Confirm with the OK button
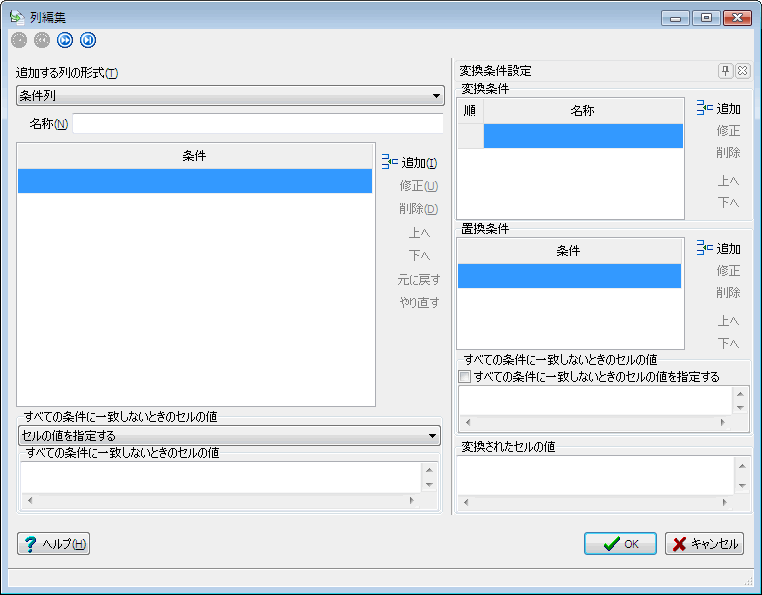 [620, 544]
